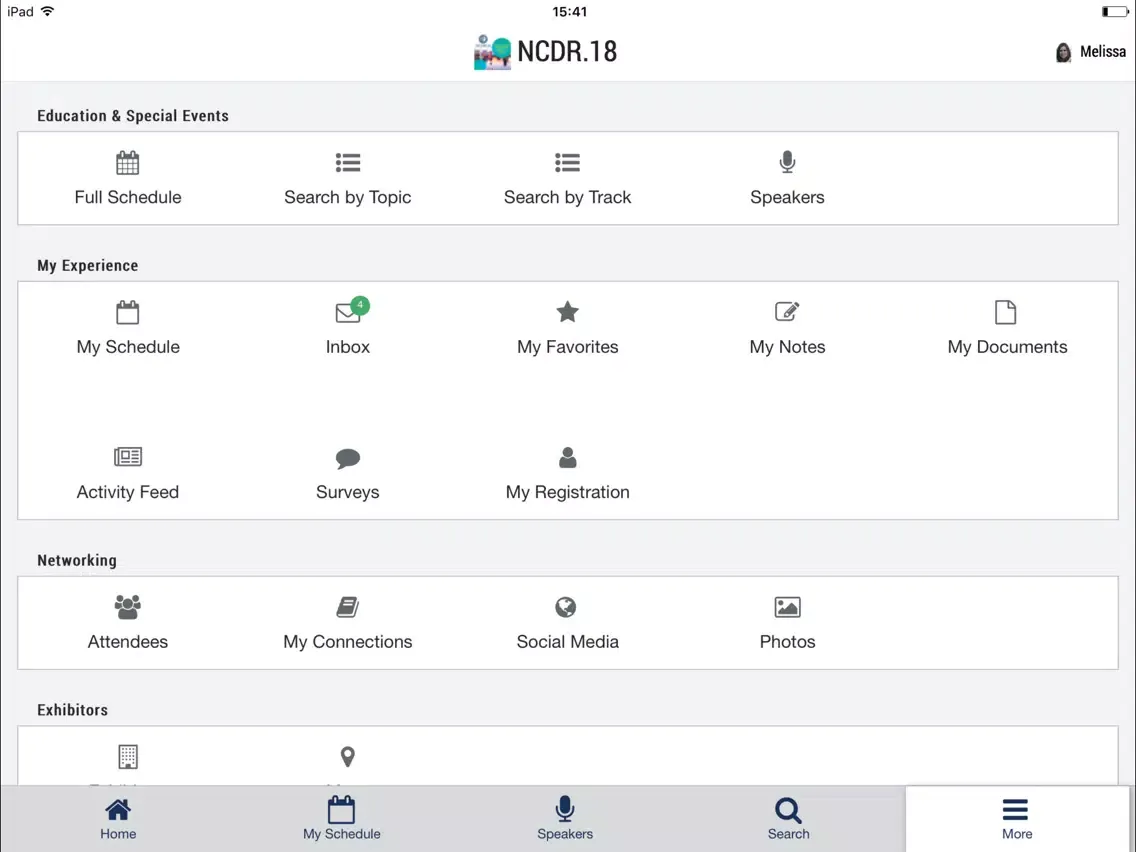
Task: Tap the Activity Feed label
Action: (x=128, y=492)
